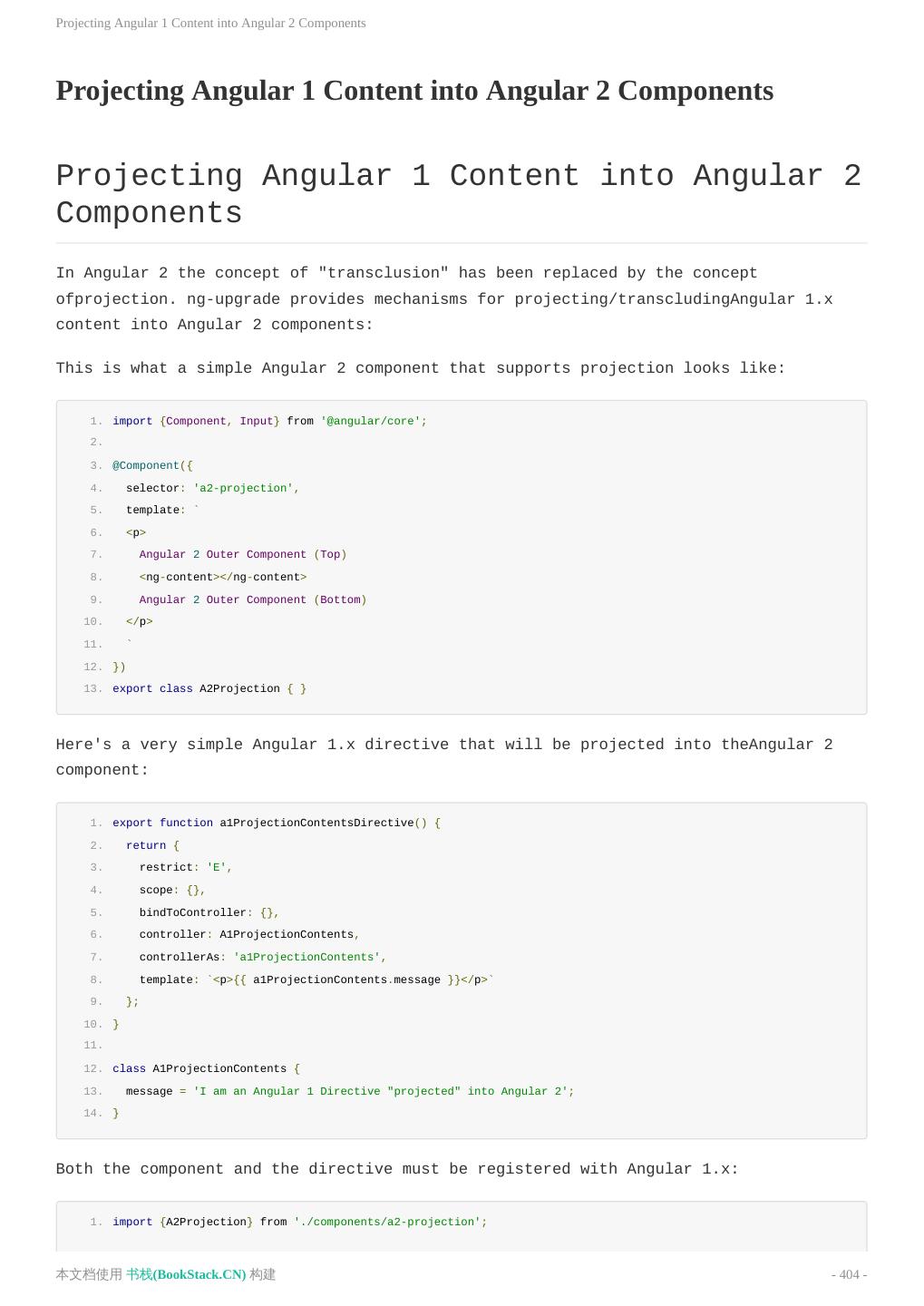Click the page number 404 in footer

(x=849, y=1274)
